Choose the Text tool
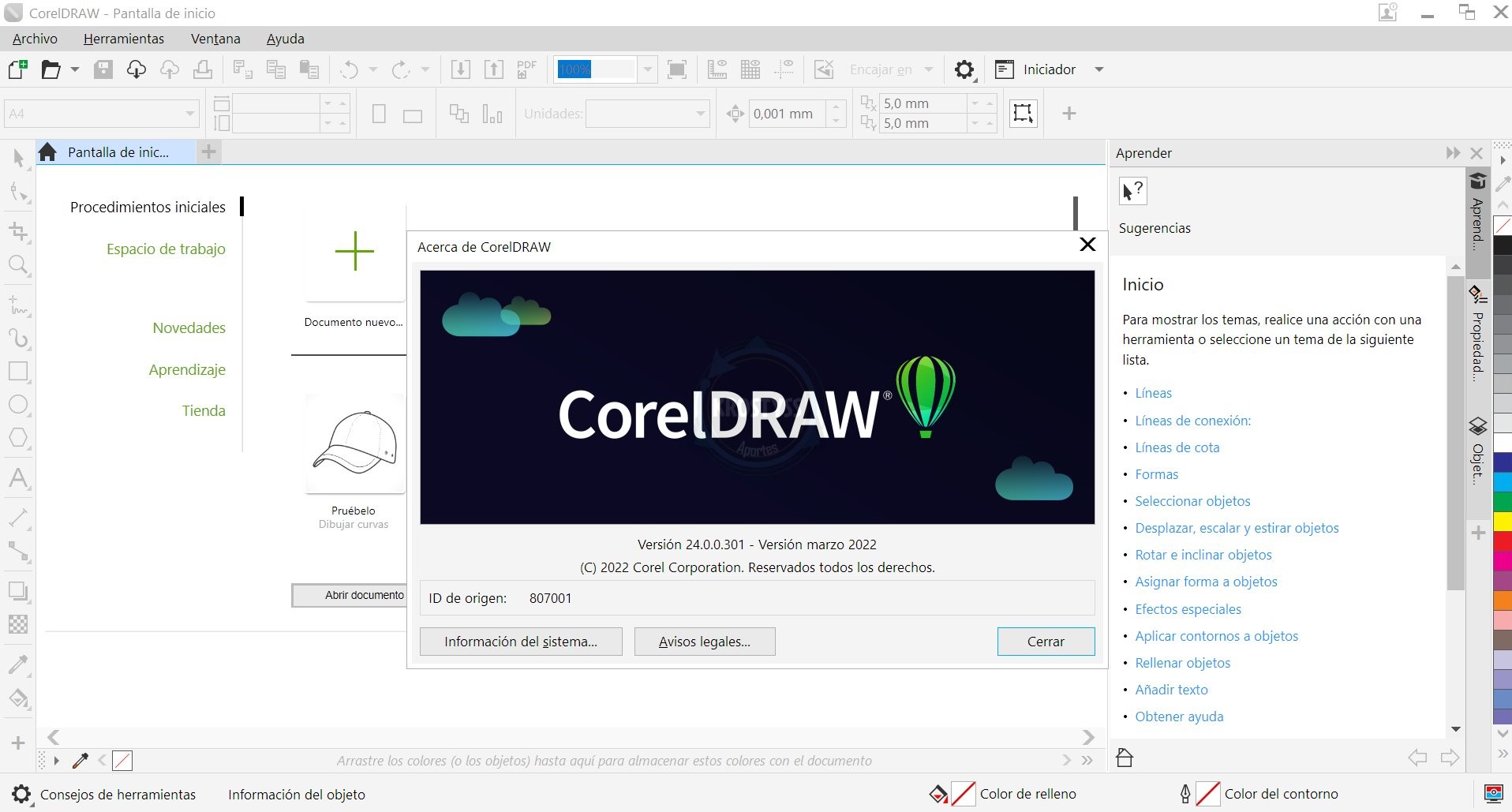Viewport: 1512px width, 812px height. click(x=18, y=479)
